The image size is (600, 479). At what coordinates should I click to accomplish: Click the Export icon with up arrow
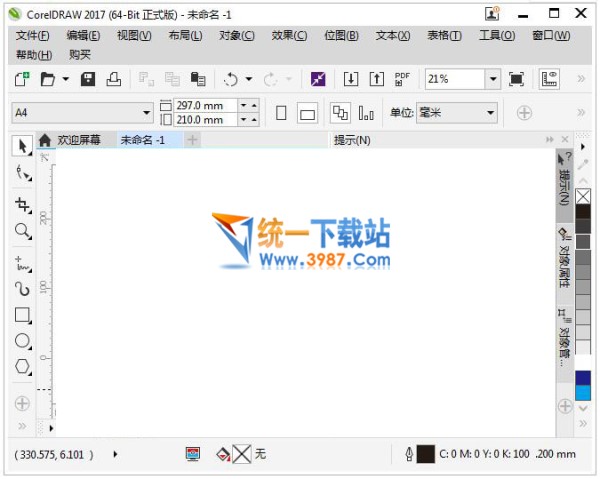[x=377, y=79]
